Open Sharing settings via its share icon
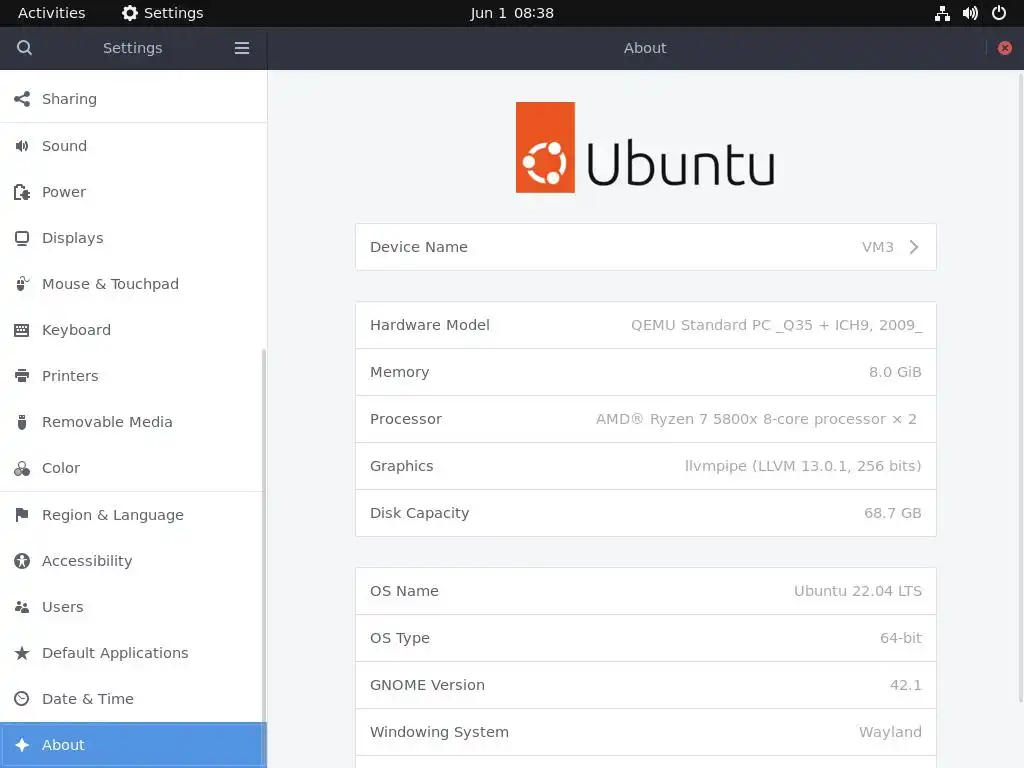This screenshot has height=768, width=1024. point(22,99)
